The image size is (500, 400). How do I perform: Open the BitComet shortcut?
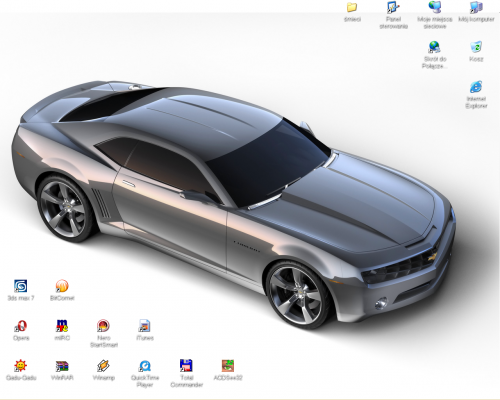62,286
